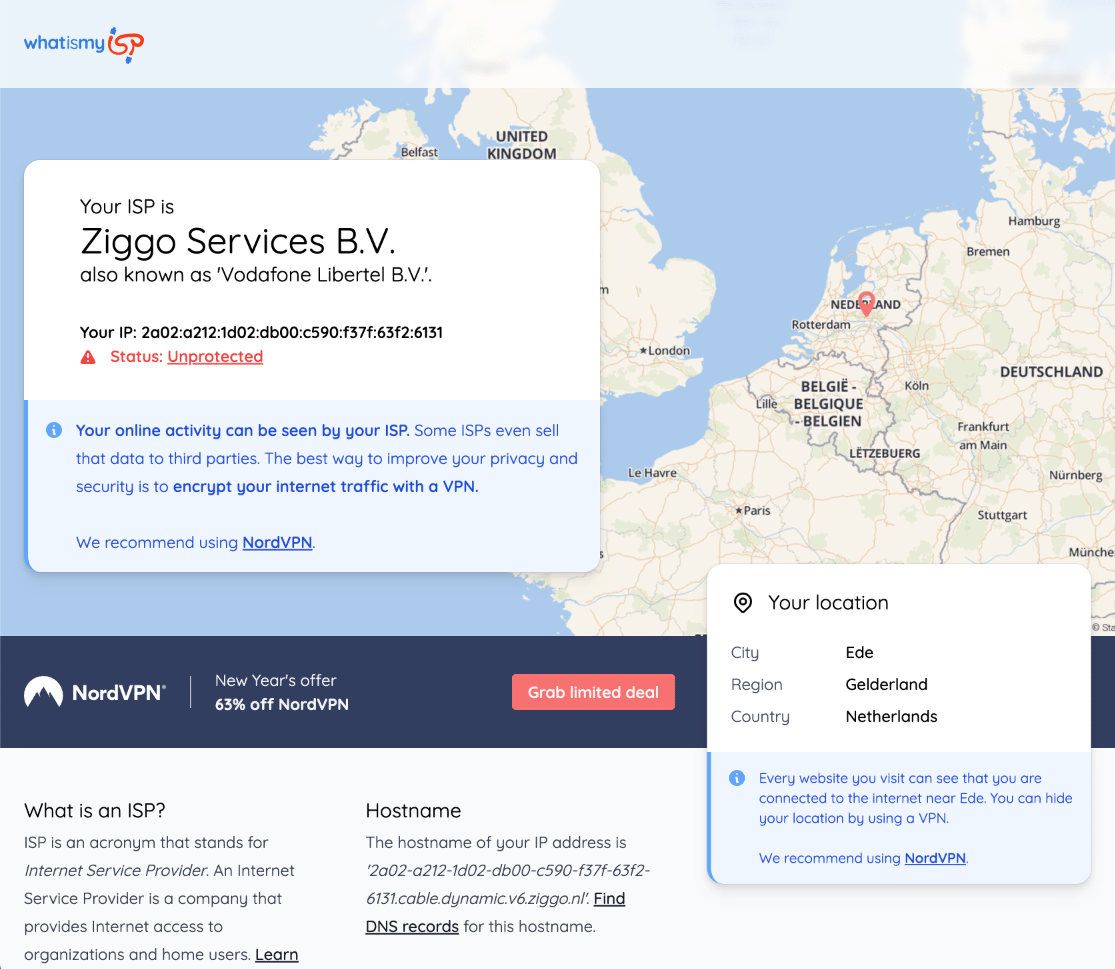The width and height of the screenshot is (1115, 969).
Task: Click the IP address 2a02:a212:1d02:db00:c590:f37f:63f2:6131
Action: pos(292,333)
